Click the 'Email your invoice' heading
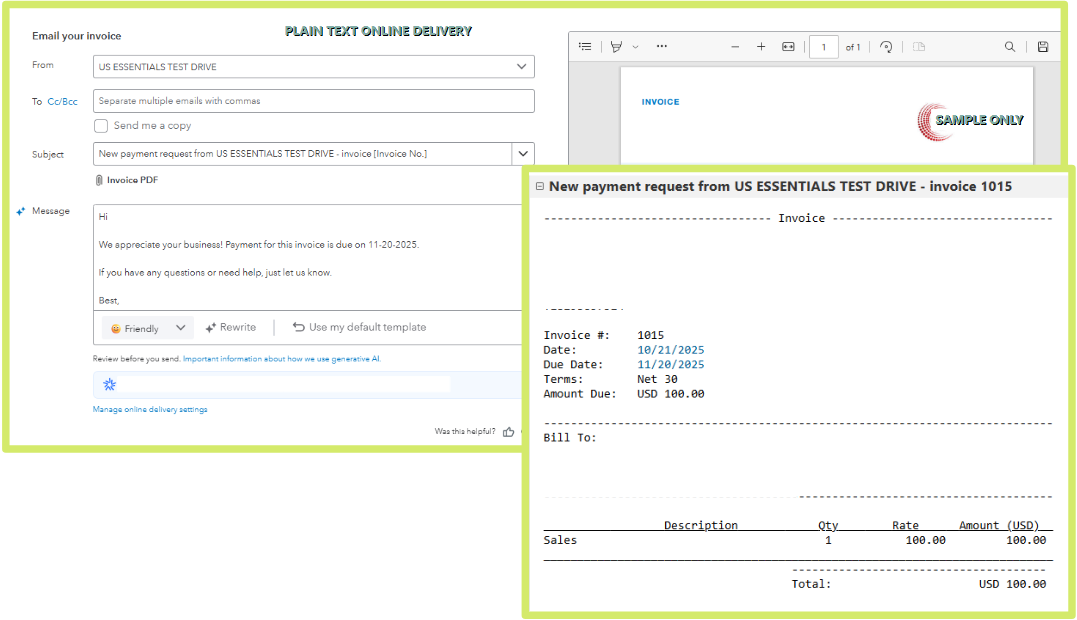This screenshot has width=1077, height=620. pos(76,36)
